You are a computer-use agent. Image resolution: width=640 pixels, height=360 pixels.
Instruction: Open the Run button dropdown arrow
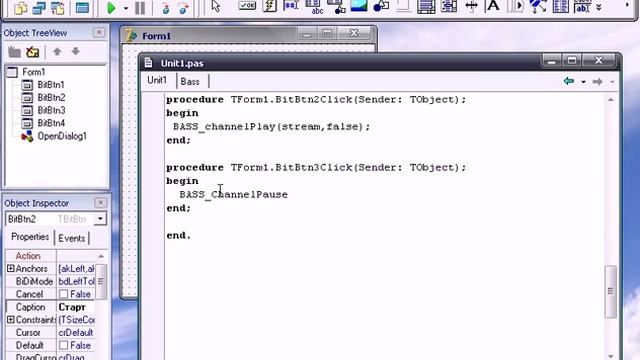[126, 9]
